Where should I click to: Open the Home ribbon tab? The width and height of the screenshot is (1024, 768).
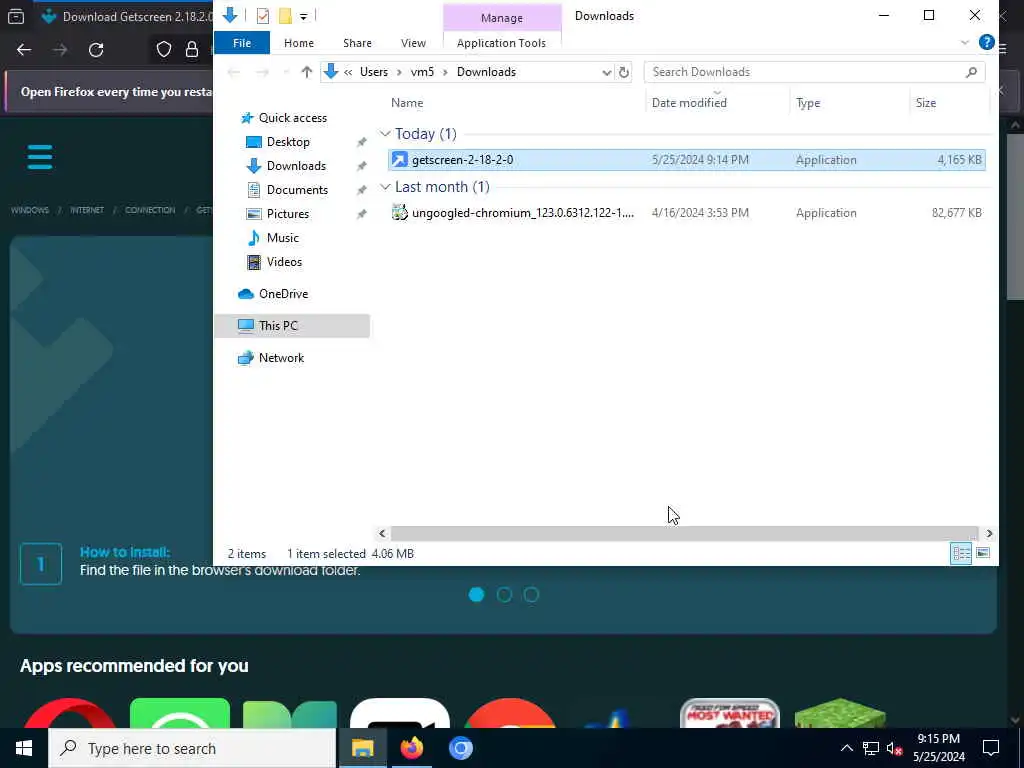point(298,43)
